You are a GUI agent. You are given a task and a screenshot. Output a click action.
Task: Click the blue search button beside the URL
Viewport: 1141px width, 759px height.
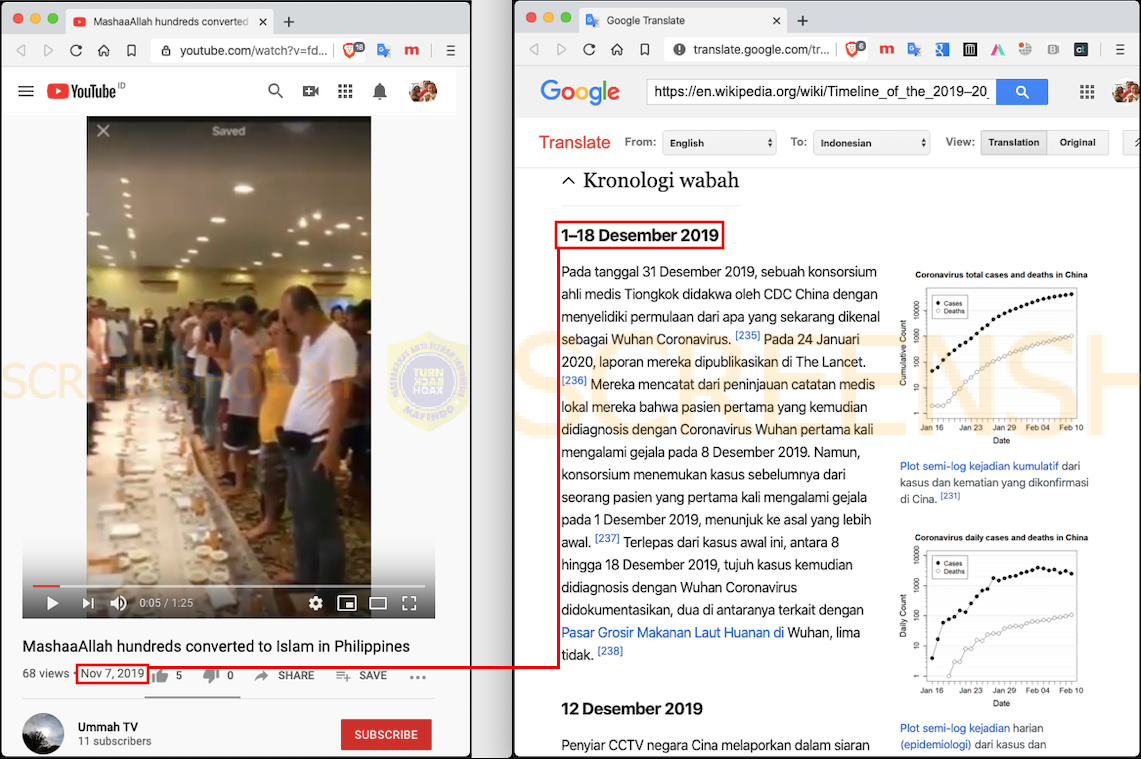1022,92
